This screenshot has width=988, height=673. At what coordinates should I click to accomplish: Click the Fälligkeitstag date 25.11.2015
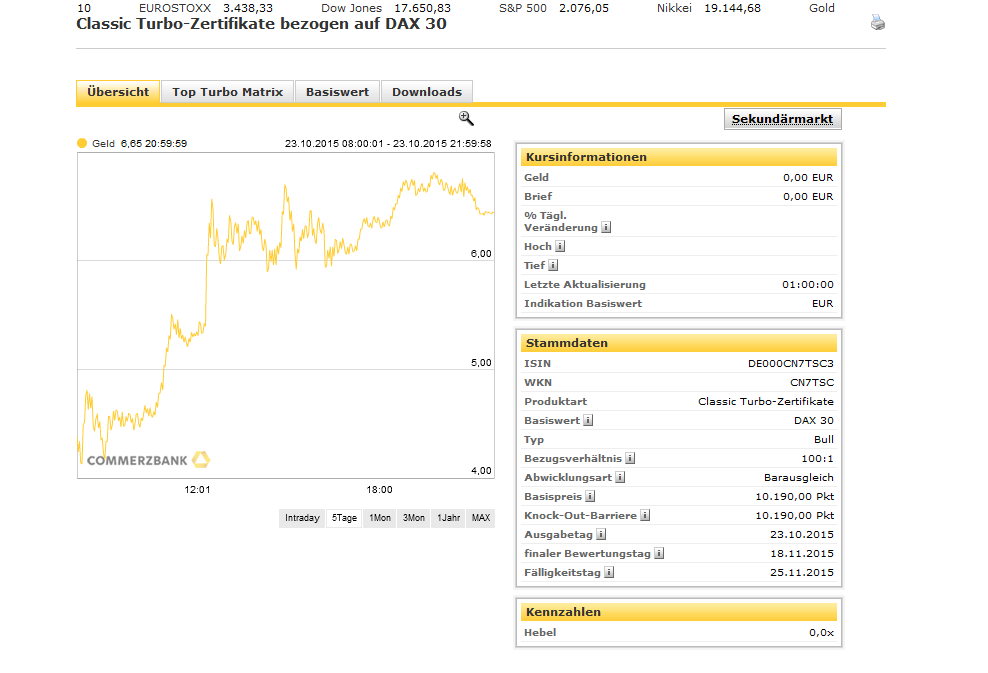pos(801,572)
